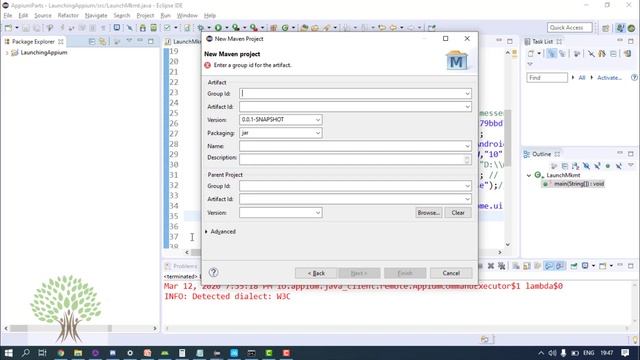Open Windows Start button
Viewport: 640px width, 360px height.
pos(8,353)
